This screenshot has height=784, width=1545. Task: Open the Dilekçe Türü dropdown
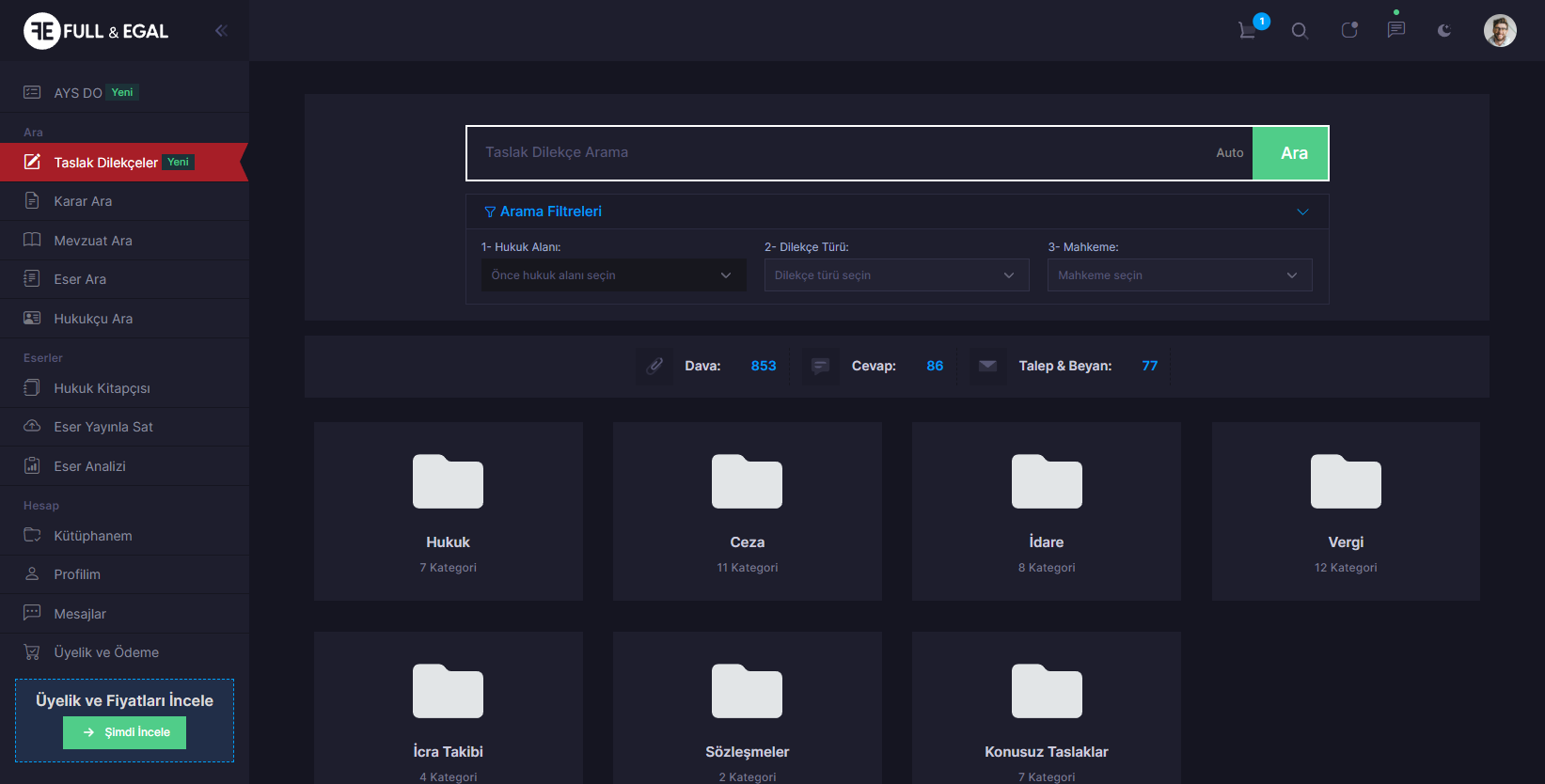pos(896,275)
